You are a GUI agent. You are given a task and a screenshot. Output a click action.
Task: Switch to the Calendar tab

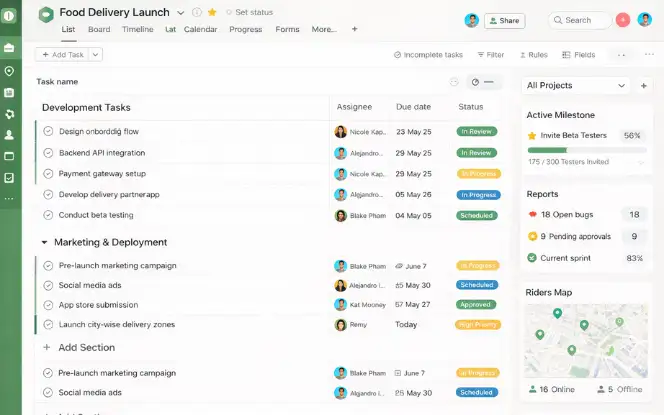[x=200, y=29]
